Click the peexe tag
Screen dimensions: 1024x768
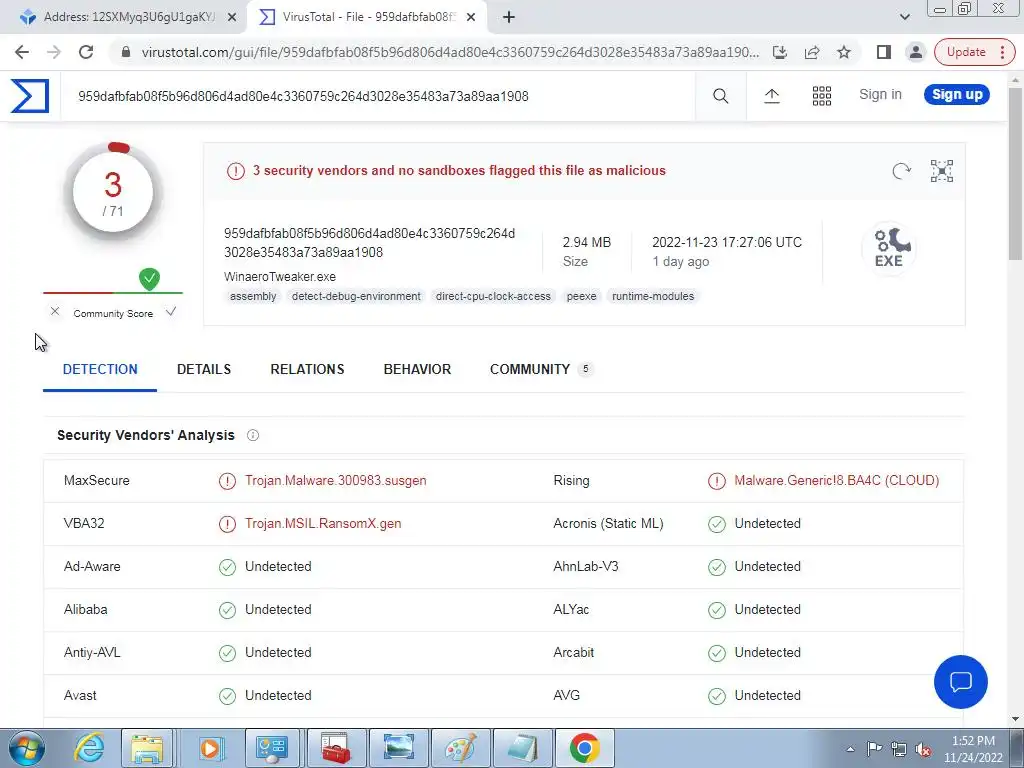pos(581,296)
